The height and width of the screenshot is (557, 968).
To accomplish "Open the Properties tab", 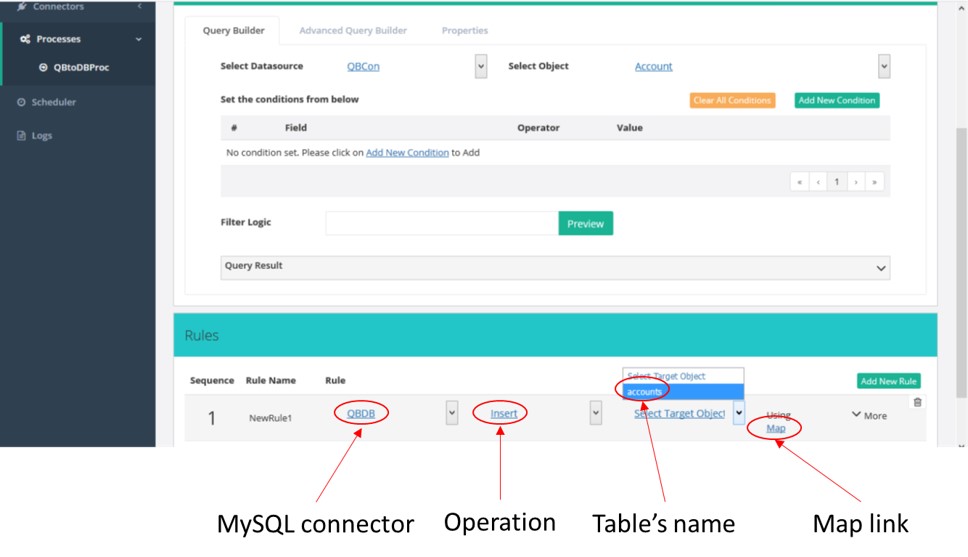I will click(x=465, y=31).
